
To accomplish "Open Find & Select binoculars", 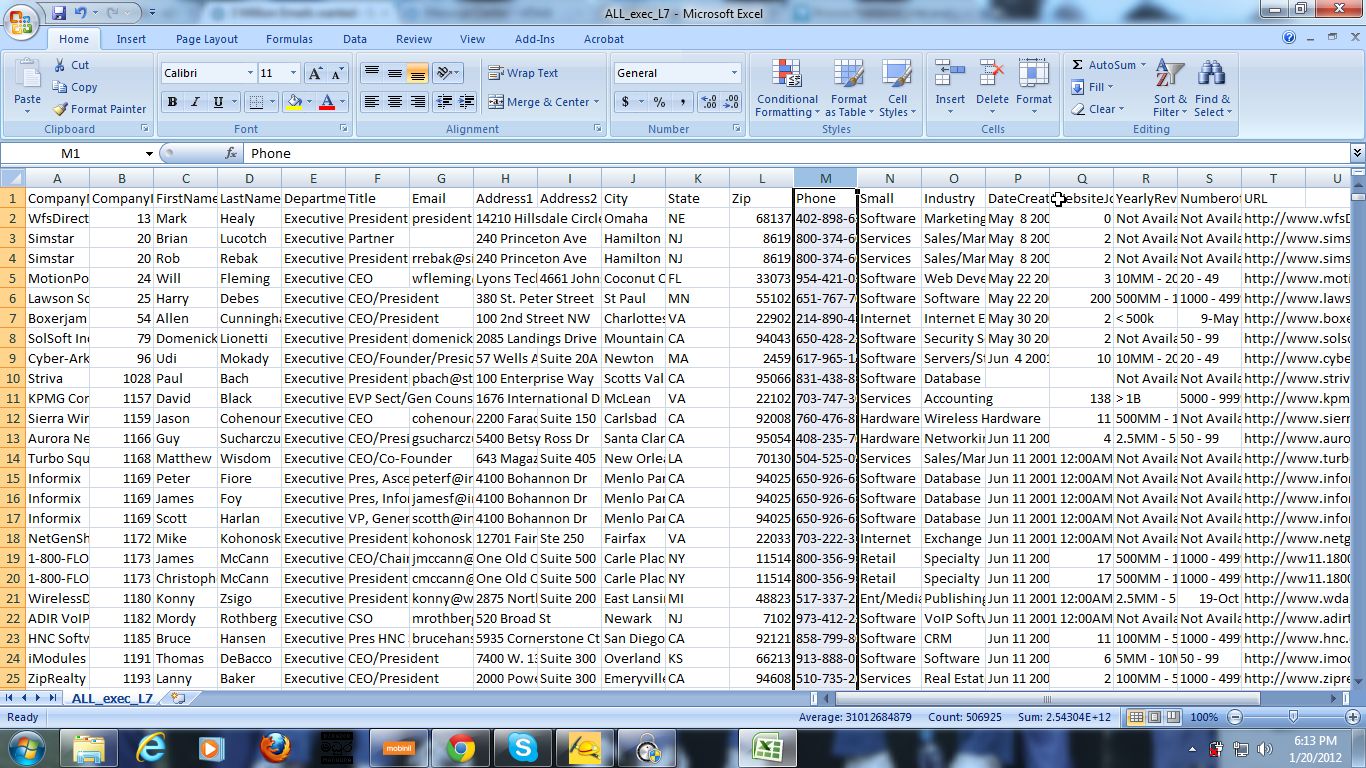I will click(1212, 88).
